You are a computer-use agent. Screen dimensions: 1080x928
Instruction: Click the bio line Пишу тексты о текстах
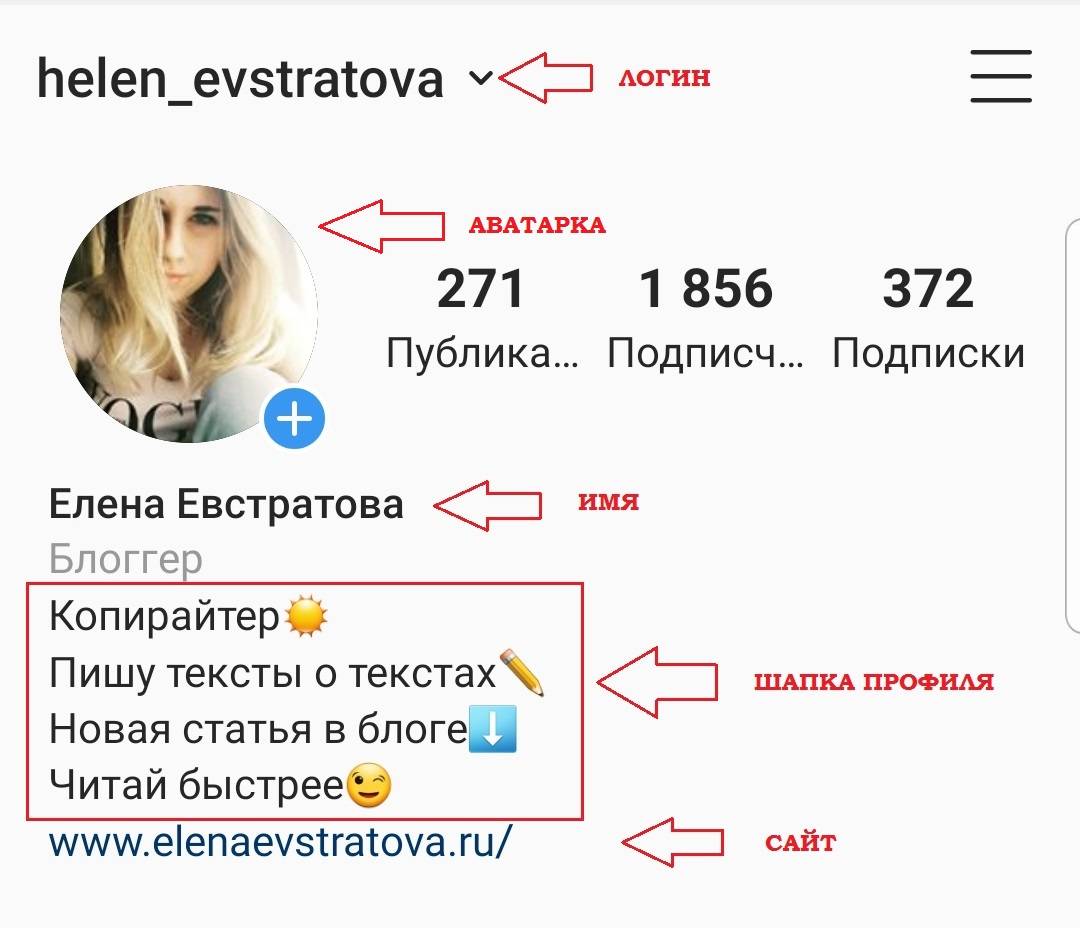coord(273,673)
